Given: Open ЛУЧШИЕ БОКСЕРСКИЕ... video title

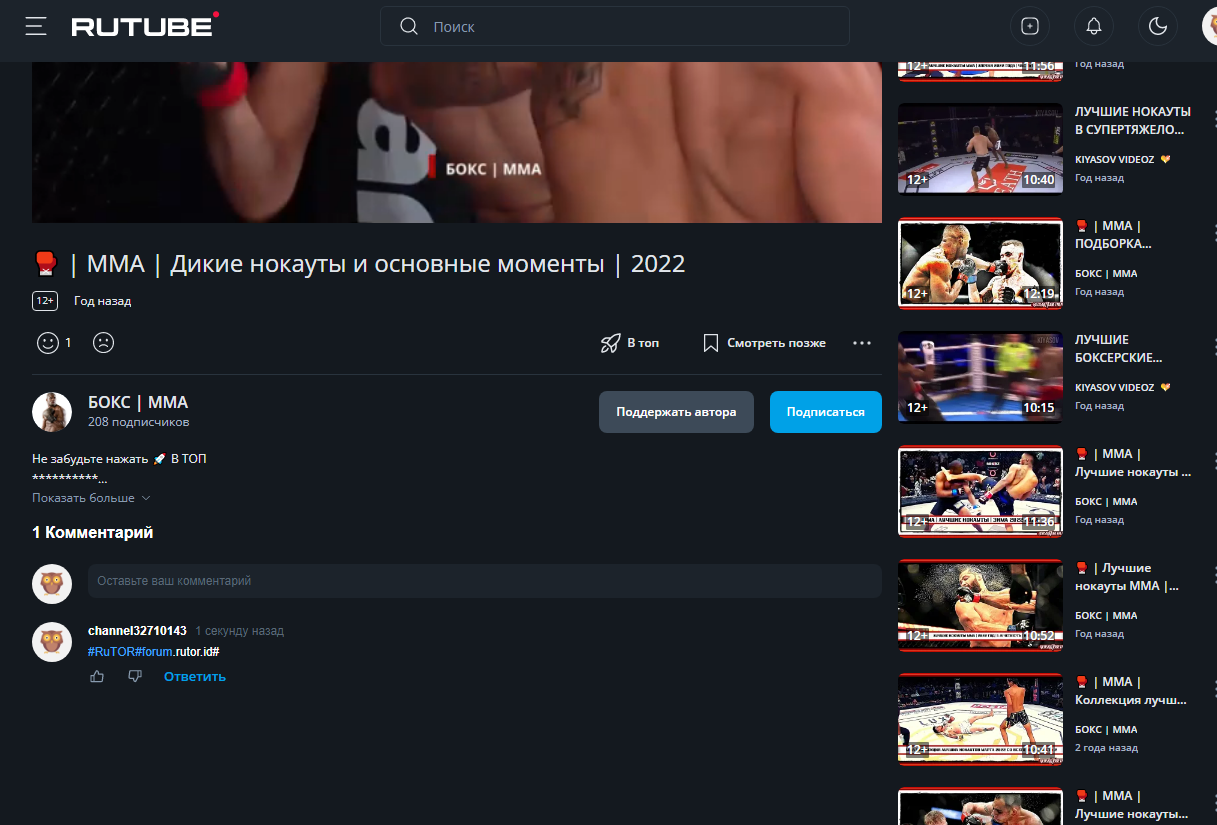Looking at the screenshot, I should [x=1119, y=348].
